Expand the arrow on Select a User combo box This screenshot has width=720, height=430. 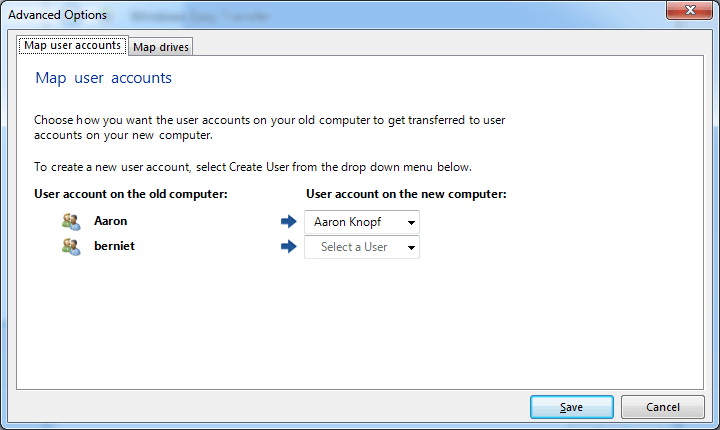click(411, 247)
